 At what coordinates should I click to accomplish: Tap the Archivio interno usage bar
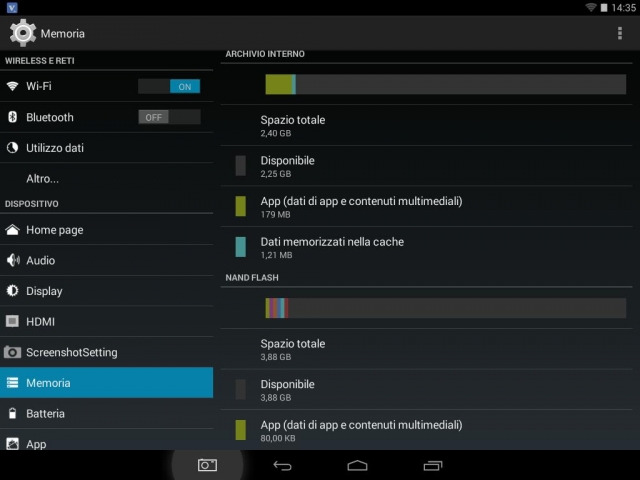(x=446, y=84)
